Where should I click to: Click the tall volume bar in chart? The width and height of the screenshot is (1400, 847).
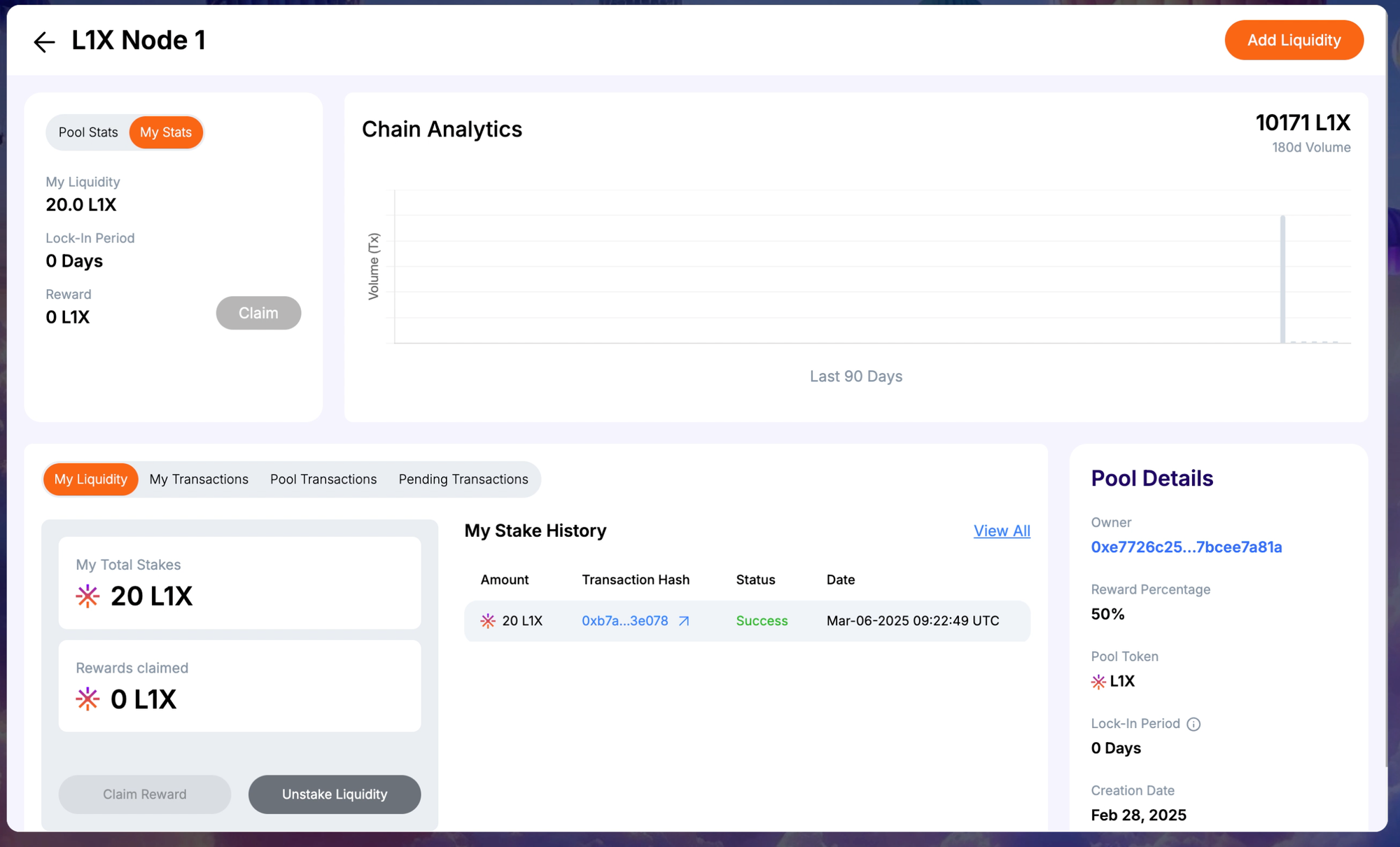tap(1282, 280)
